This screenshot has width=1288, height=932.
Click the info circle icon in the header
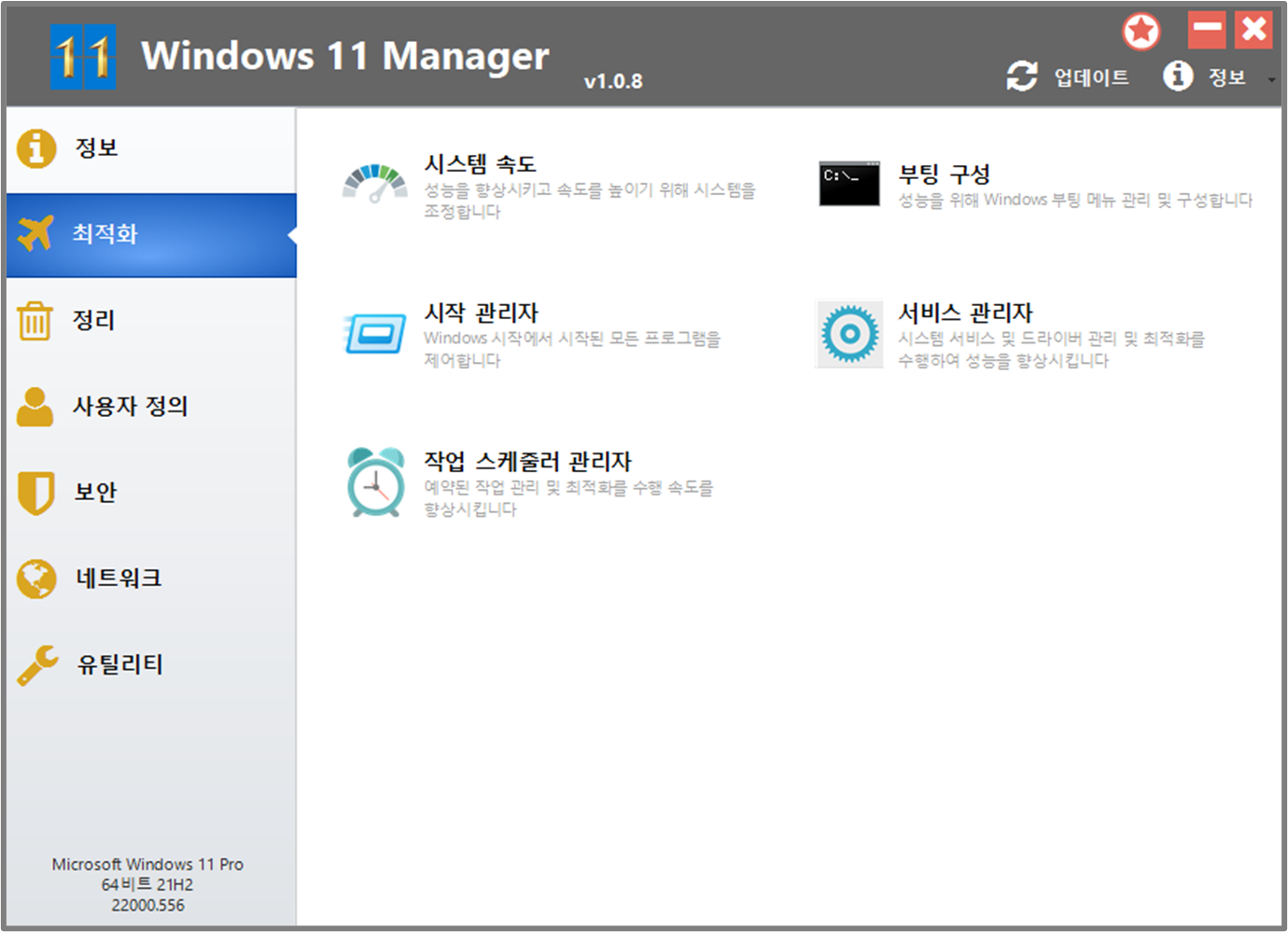(1178, 76)
